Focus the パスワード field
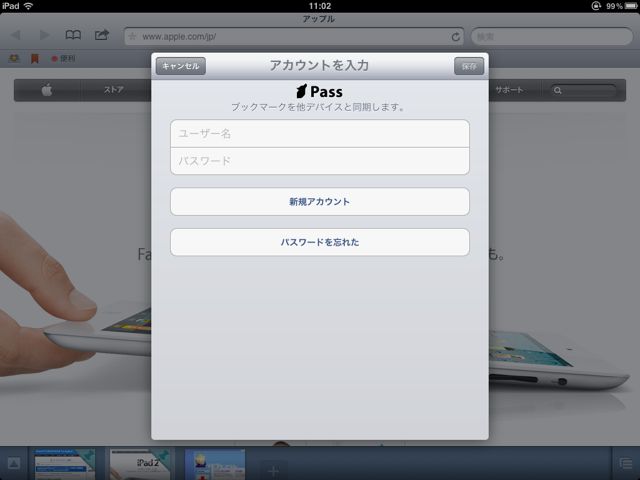This screenshot has width=640, height=480. click(320, 161)
